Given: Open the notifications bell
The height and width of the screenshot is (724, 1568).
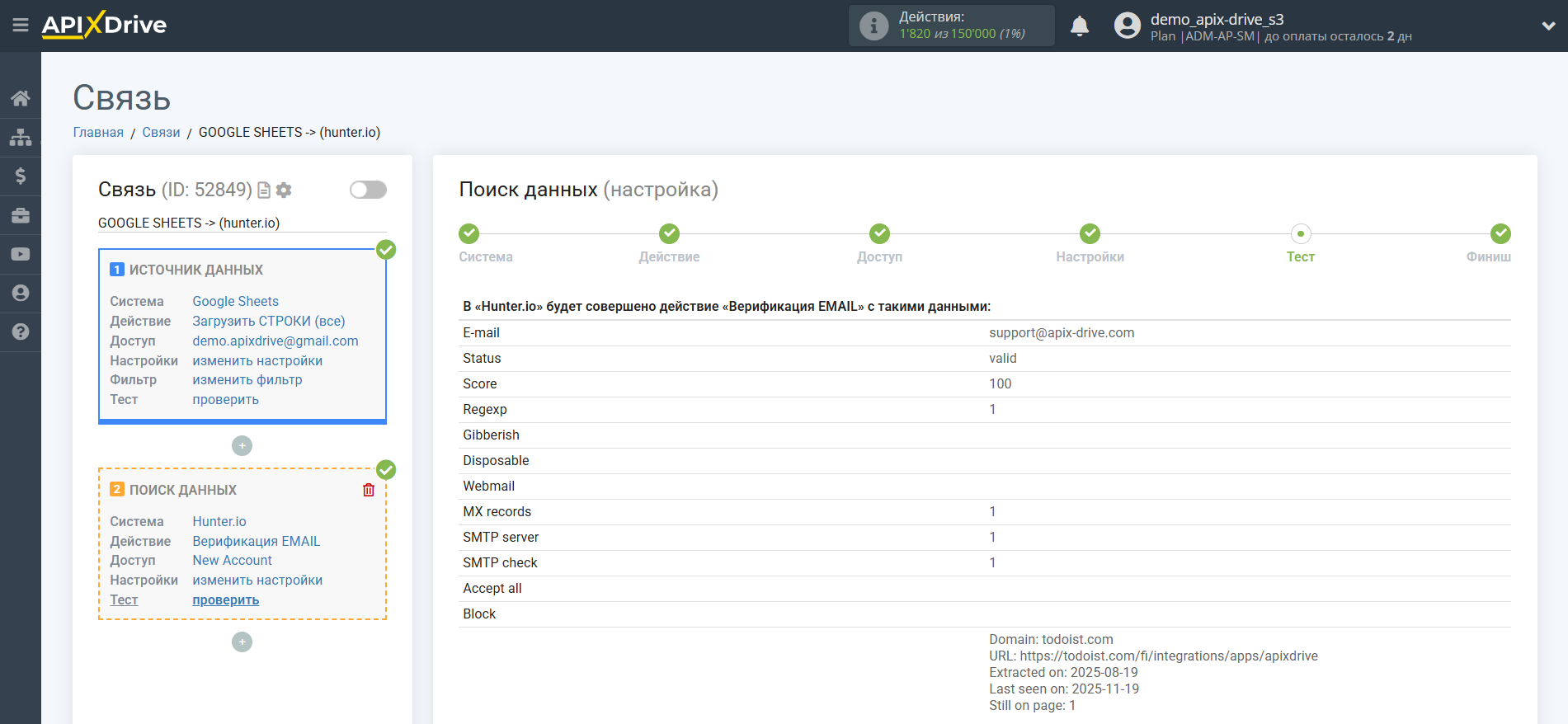Looking at the screenshot, I should point(1080,26).
